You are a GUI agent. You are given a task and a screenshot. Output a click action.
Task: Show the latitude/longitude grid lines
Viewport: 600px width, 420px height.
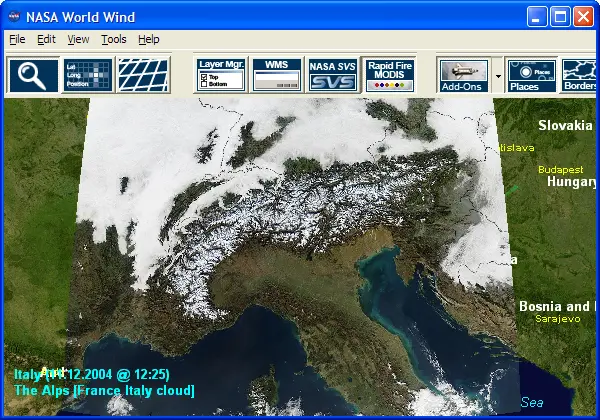coord(143,75)
